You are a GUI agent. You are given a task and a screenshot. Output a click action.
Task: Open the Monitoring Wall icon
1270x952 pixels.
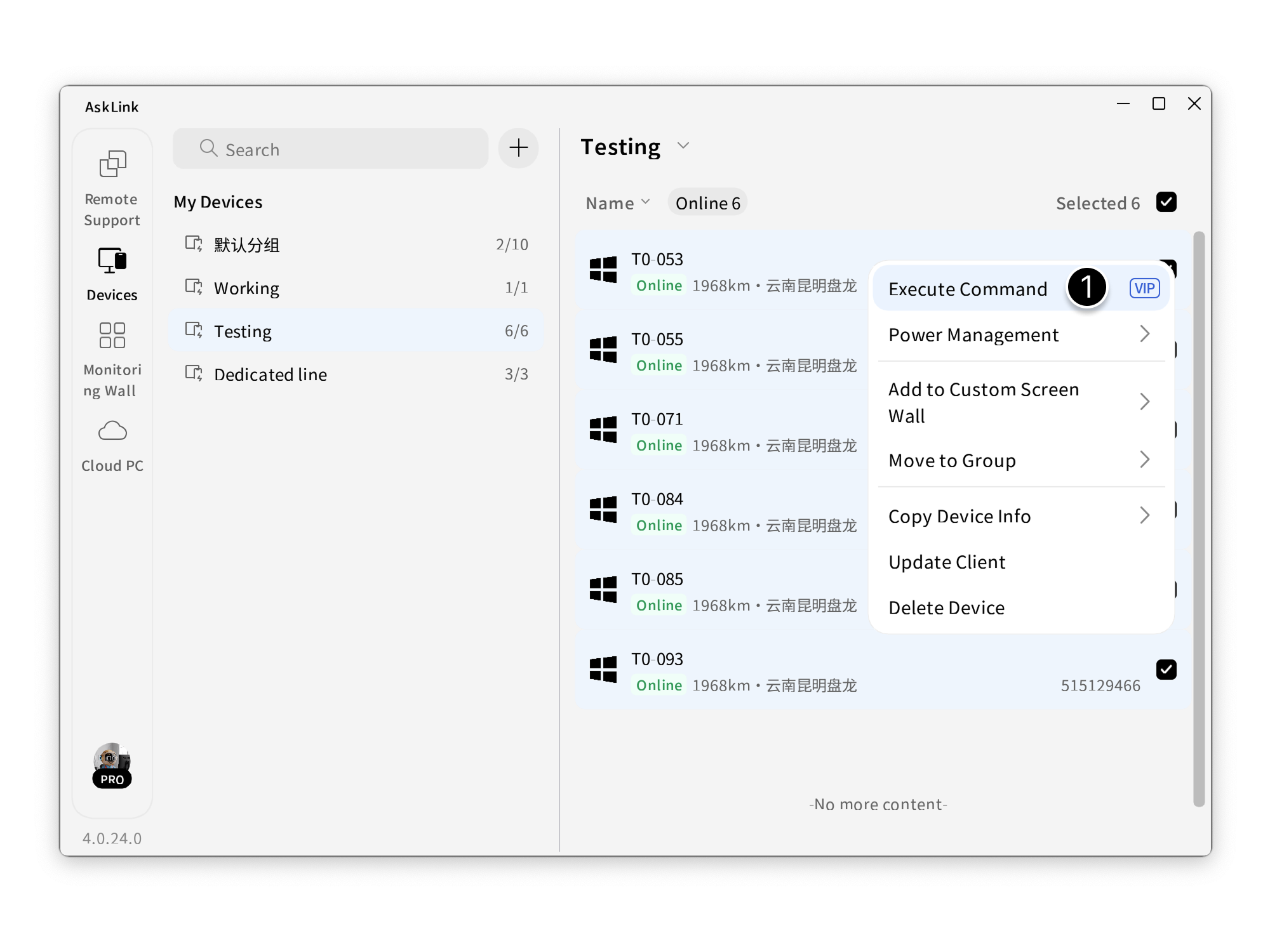(112, 335)
